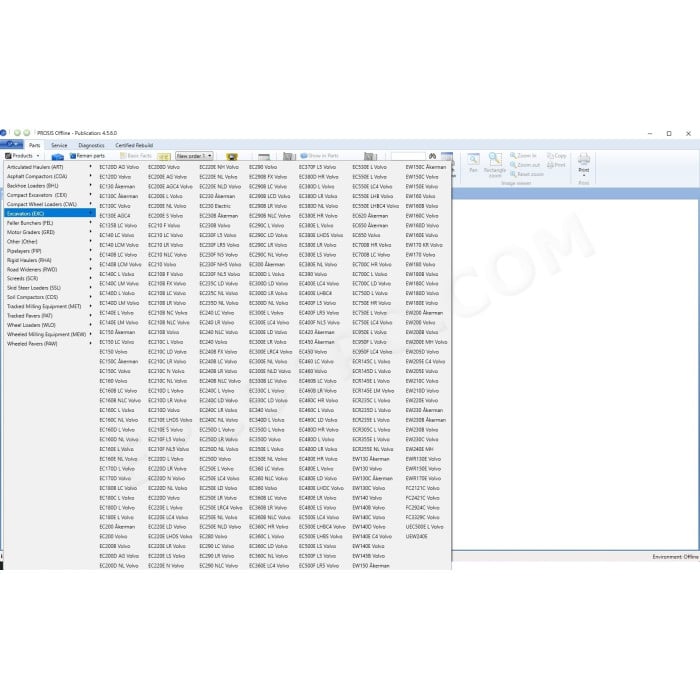Choose UEW240E model
Screen dimensions: 700x700
click(416, 537)
